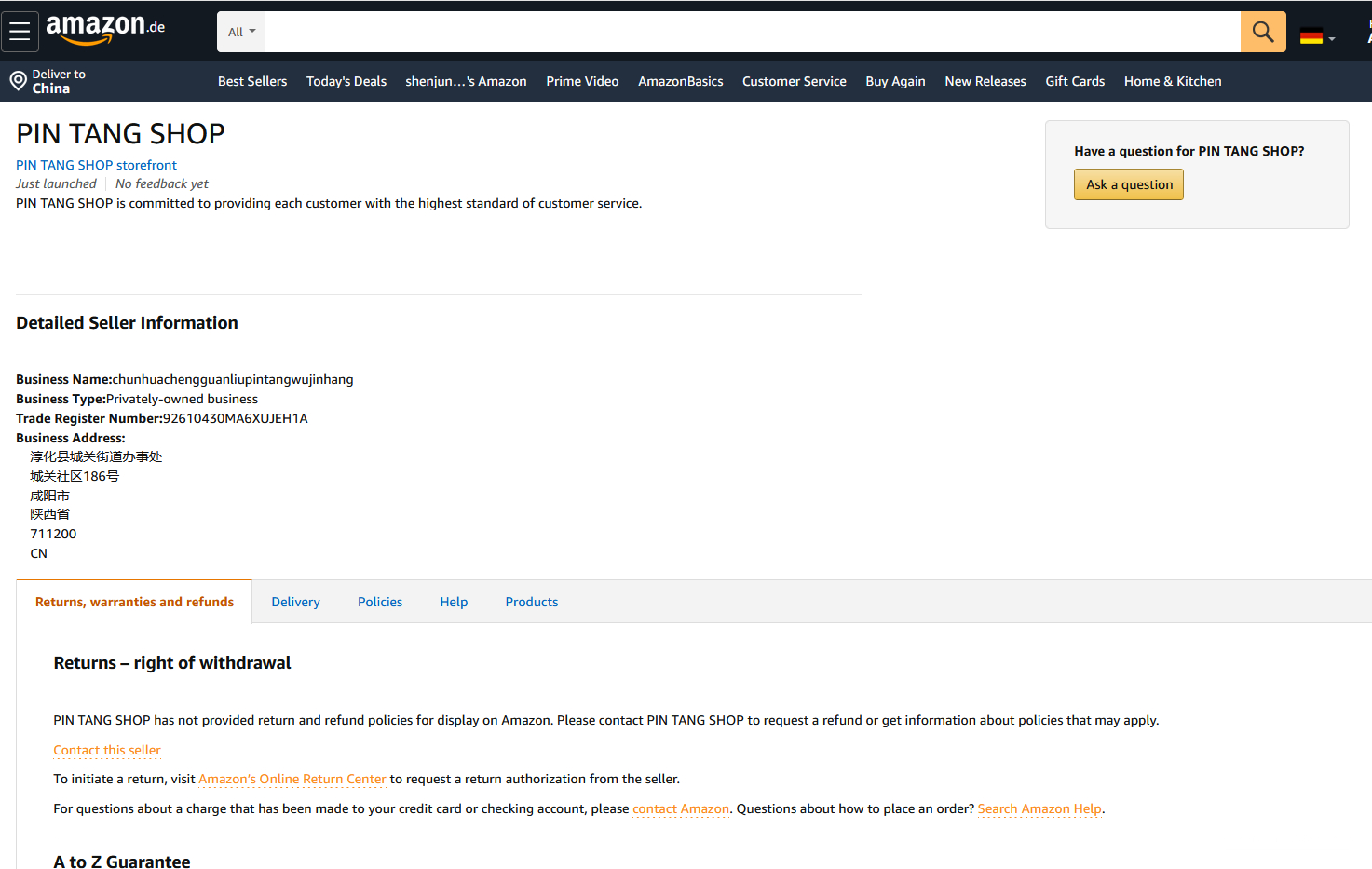
Task: Click the Just launched text
Action: [56, 183]
